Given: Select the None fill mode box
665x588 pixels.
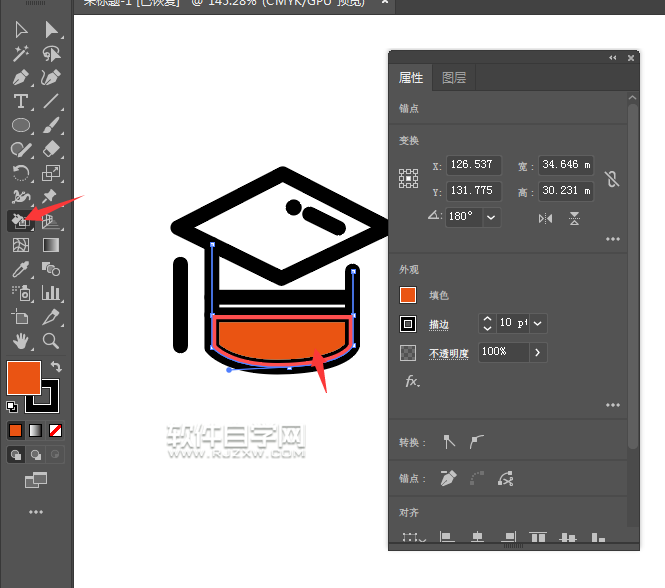Looking at the screenshot, I should 57,431.
